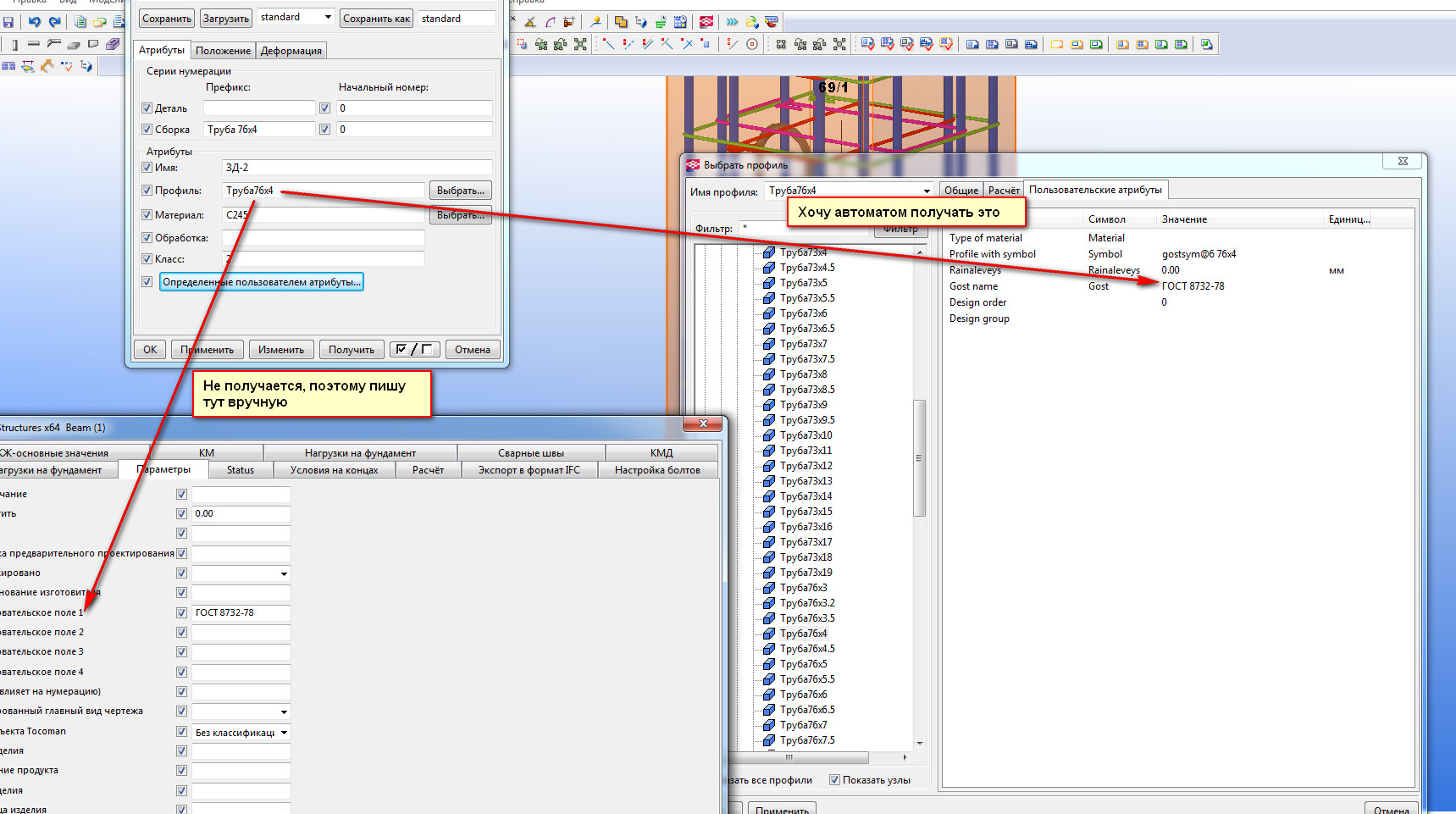Click the red Tekla model icon in toolbar
Viewport: 1456px width, 814px height.
click(706, 22)
